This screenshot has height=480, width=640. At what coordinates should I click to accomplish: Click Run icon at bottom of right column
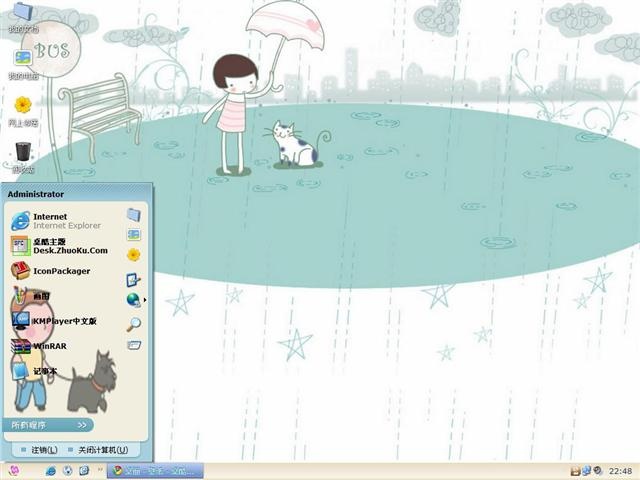(134, 345)
